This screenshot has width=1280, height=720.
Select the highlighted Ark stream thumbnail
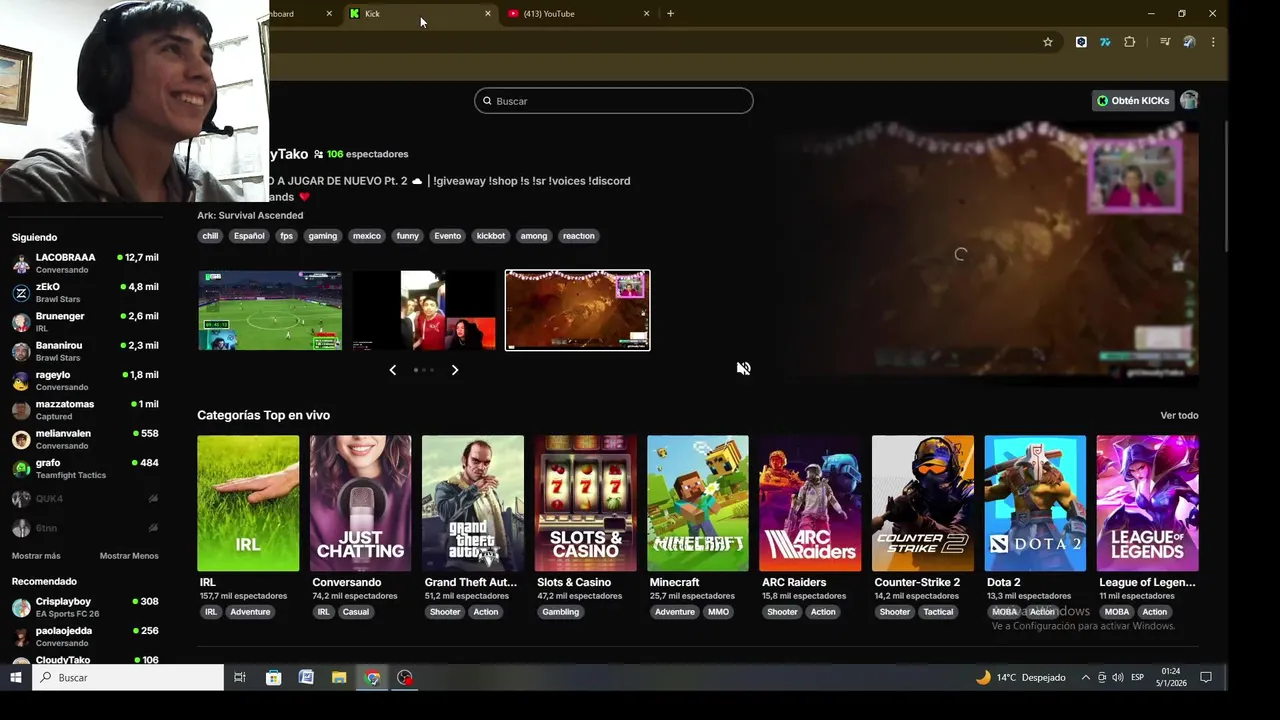tap(578, 310)
